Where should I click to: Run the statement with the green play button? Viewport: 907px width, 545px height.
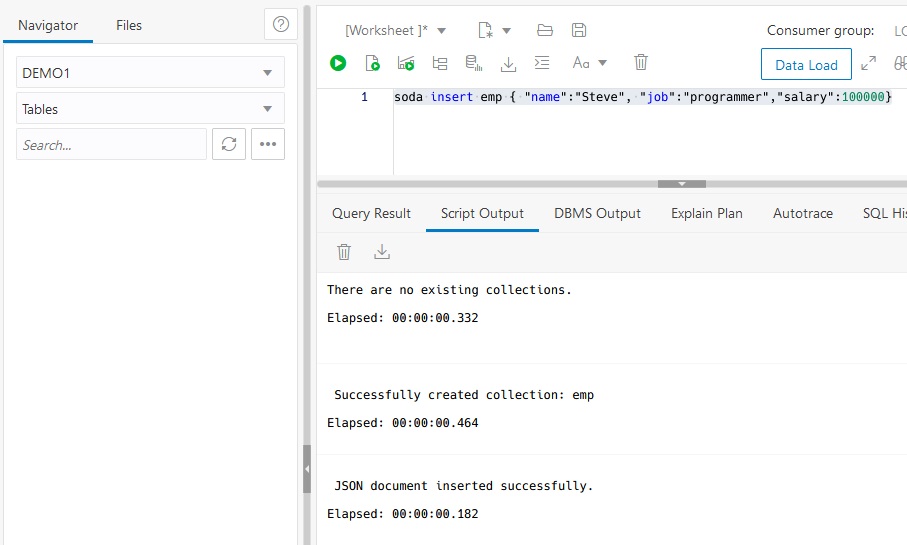[x=338, y=63]
